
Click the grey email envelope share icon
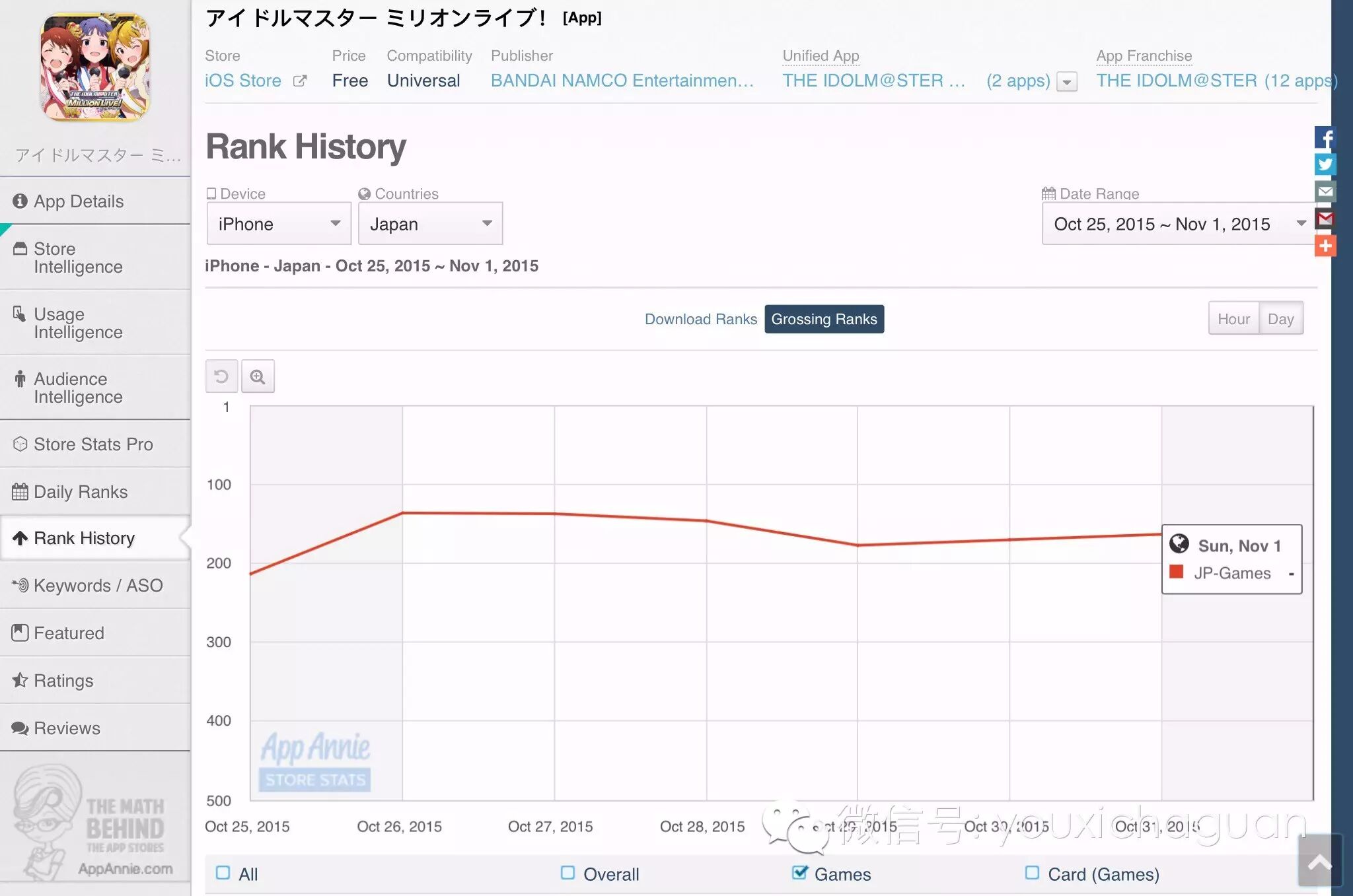click(x=1325, y=191)
